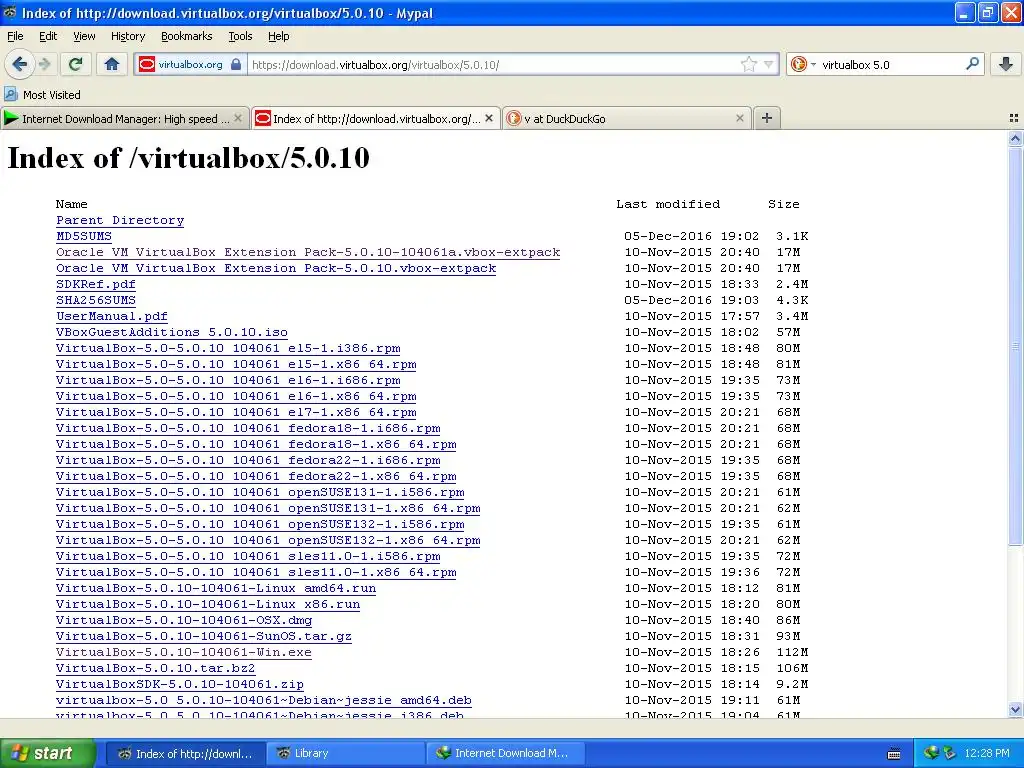Click the padlock security icon in address bar
1024x768 pixels.
(236, 64)
